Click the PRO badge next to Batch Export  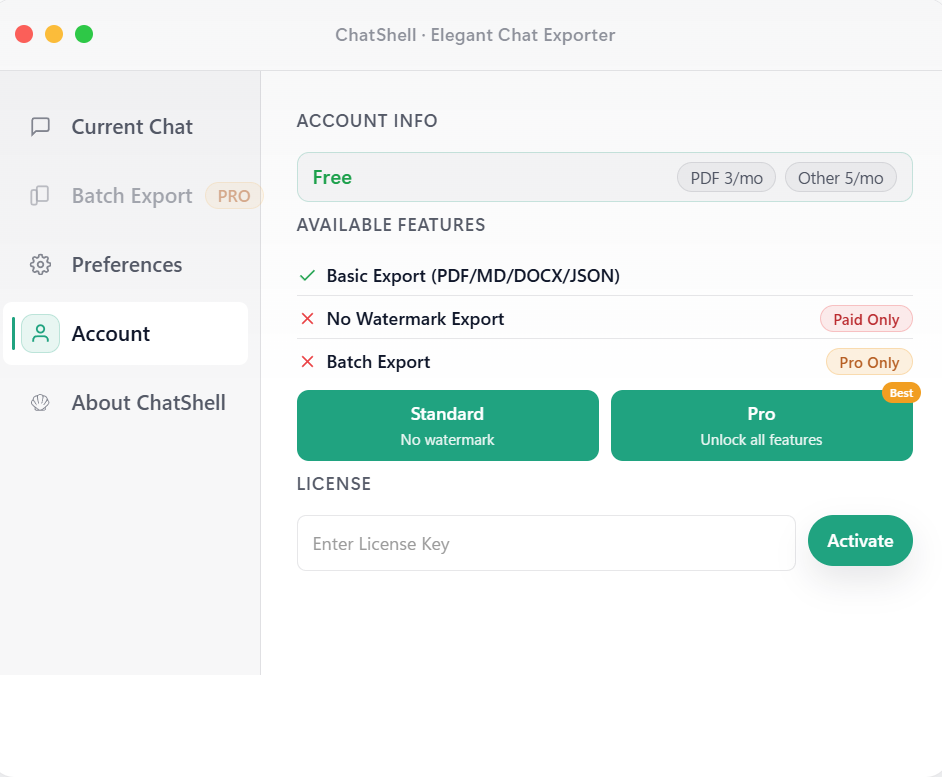(234, 196)
